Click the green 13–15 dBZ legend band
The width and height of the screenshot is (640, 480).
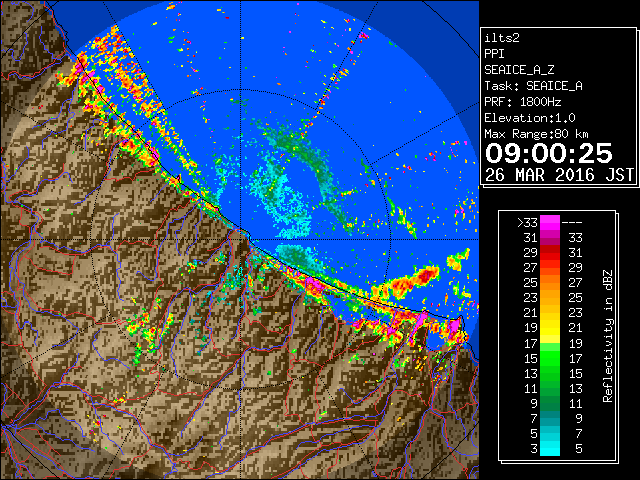tap(550, 373)
